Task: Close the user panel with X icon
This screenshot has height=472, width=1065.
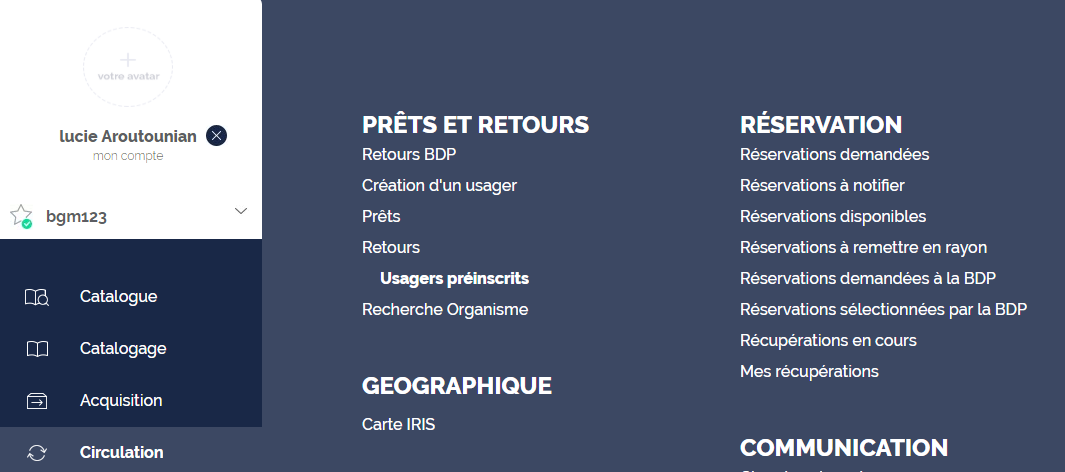Action: point(217,136)
